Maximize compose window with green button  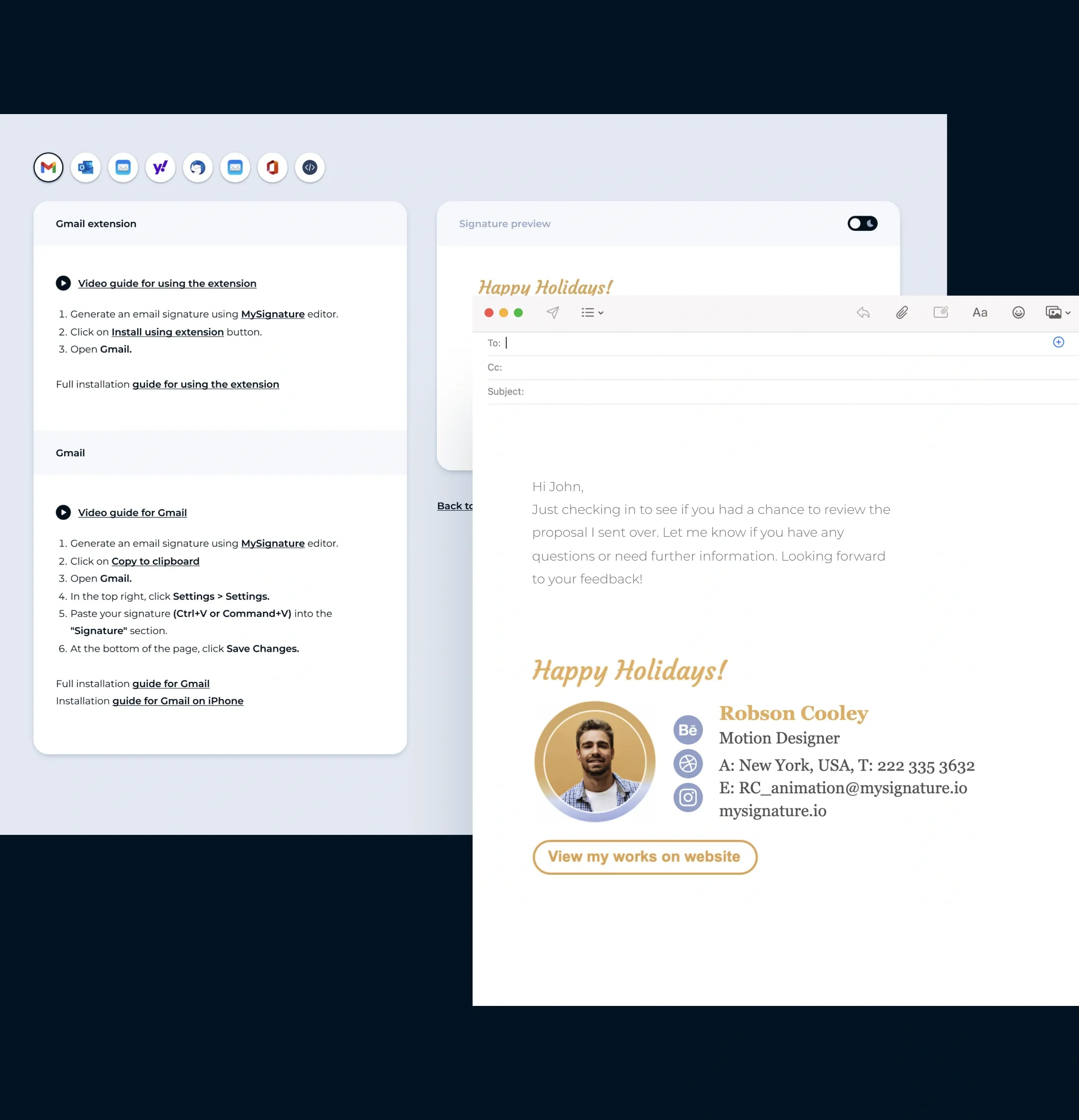pos(519,313)
